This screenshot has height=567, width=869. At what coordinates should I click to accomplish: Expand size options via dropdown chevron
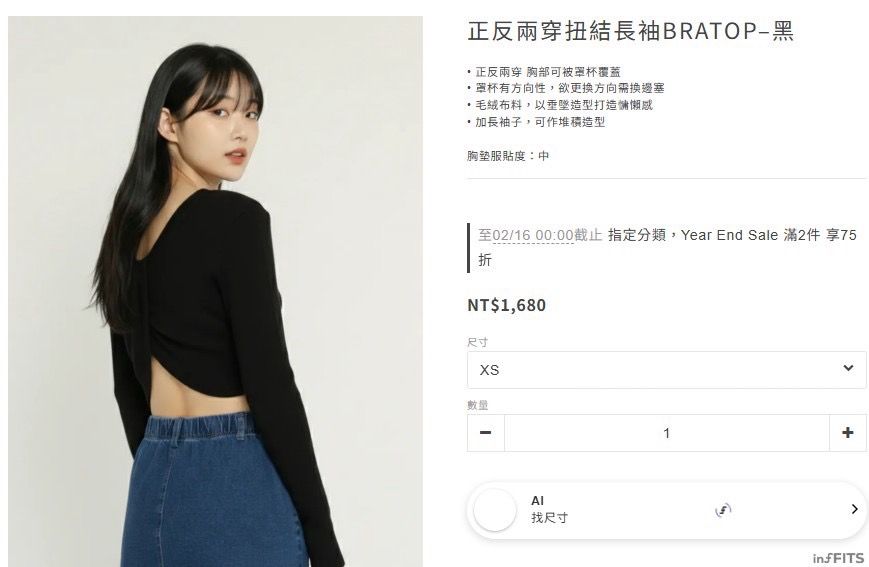point(848,369)
